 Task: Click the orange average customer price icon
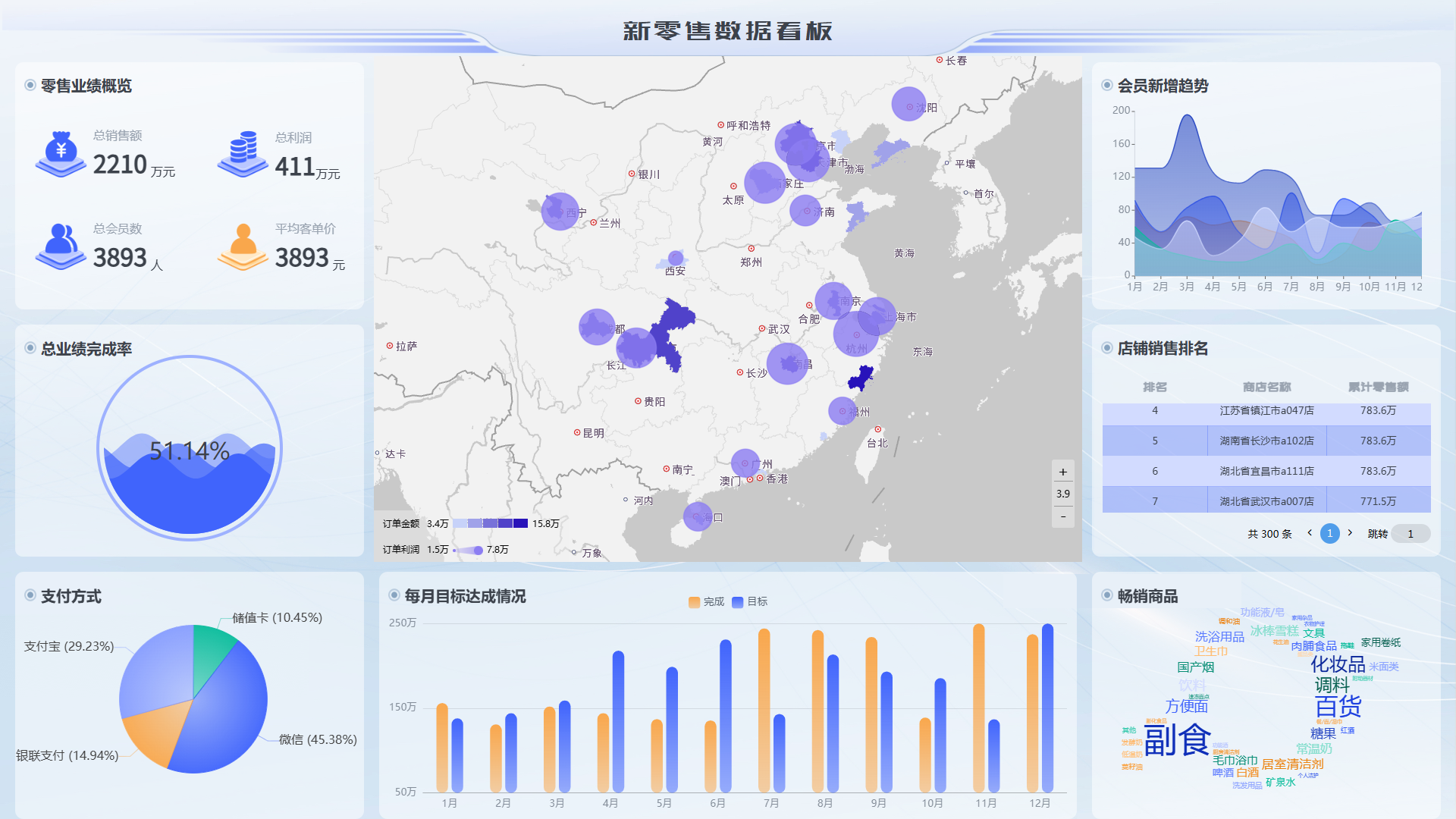(x=243, y=246)
